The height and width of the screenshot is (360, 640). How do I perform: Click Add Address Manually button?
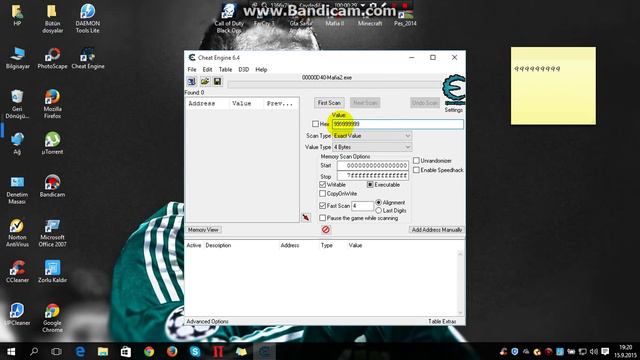coord(437,230)
